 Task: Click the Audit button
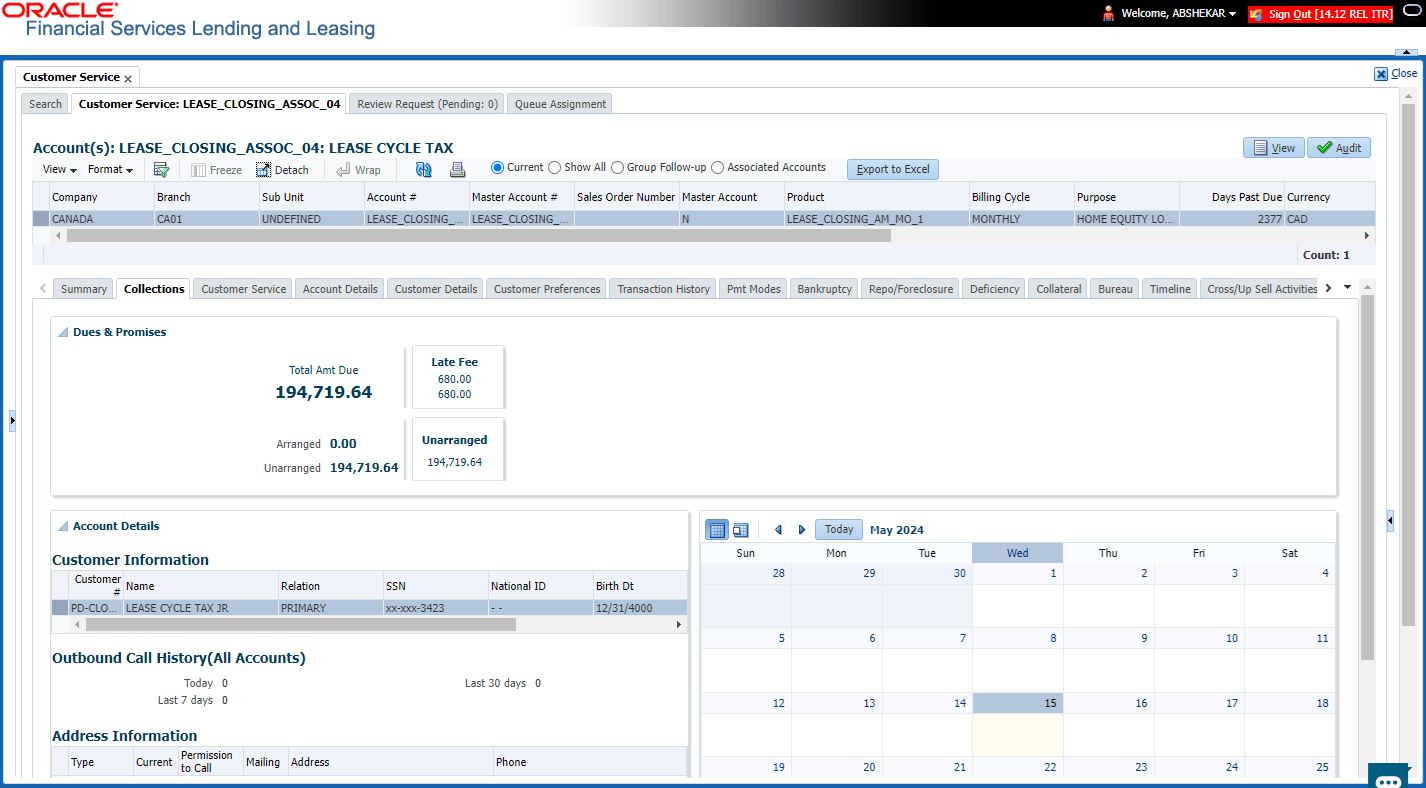[x=1339, y=148]
